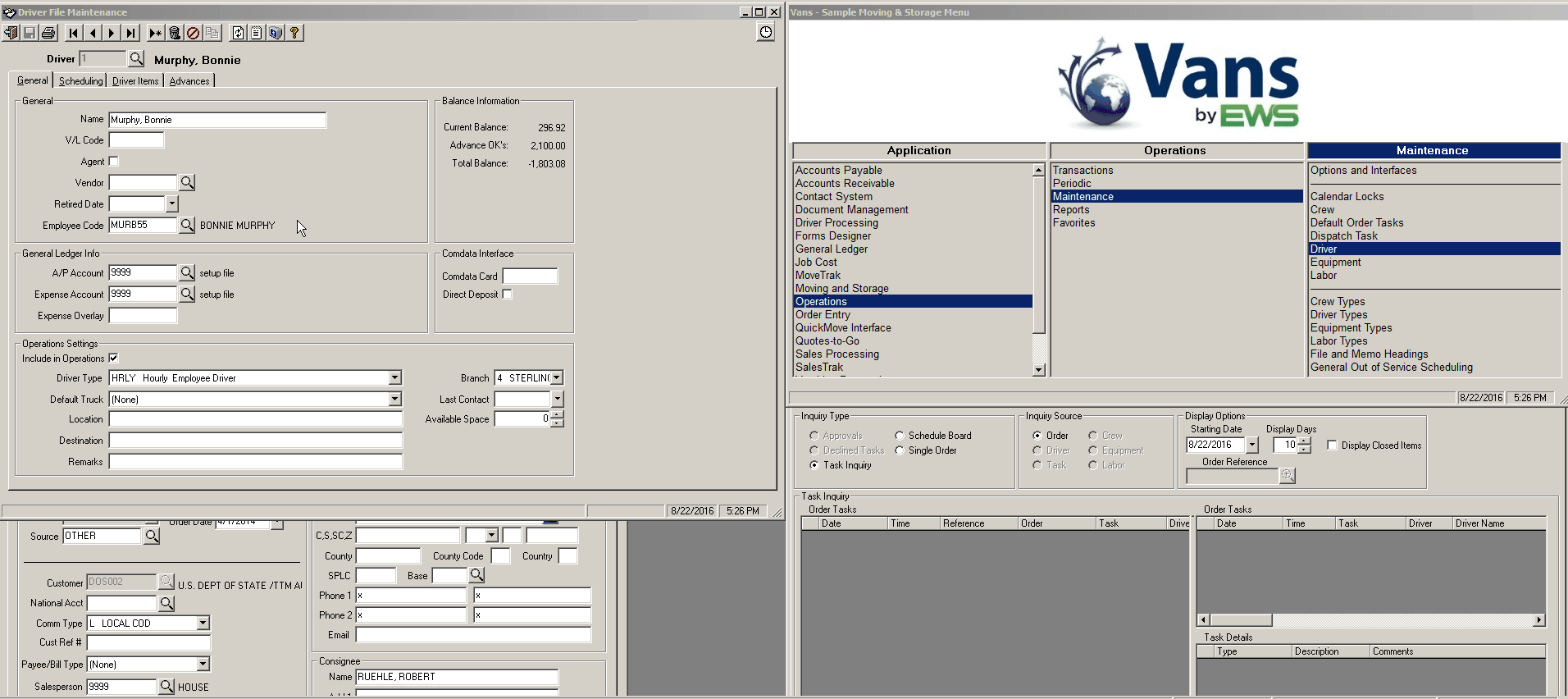Click the red cancel circle icon
This screenshot has width=1568, height=699.
194,33
